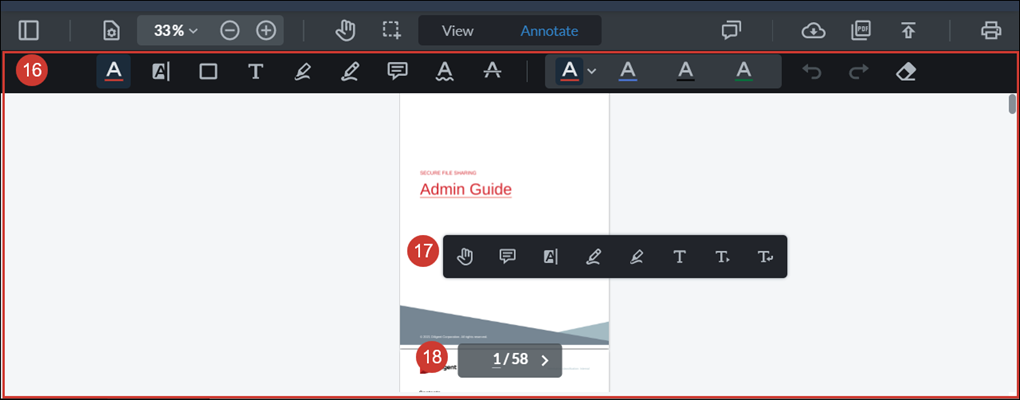Expand the underline color preset dropdown arrow
The width and height of the screenshot is (1020, 400).
pos(592,71)
